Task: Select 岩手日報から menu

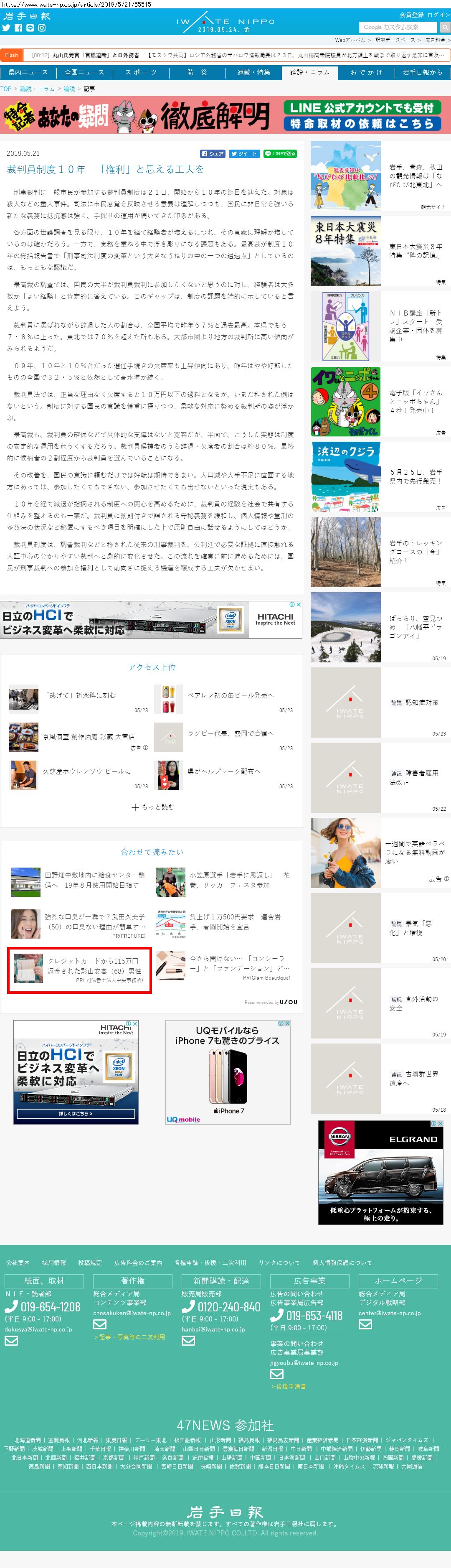Action: pyautogui.click(x=422, y=72)
